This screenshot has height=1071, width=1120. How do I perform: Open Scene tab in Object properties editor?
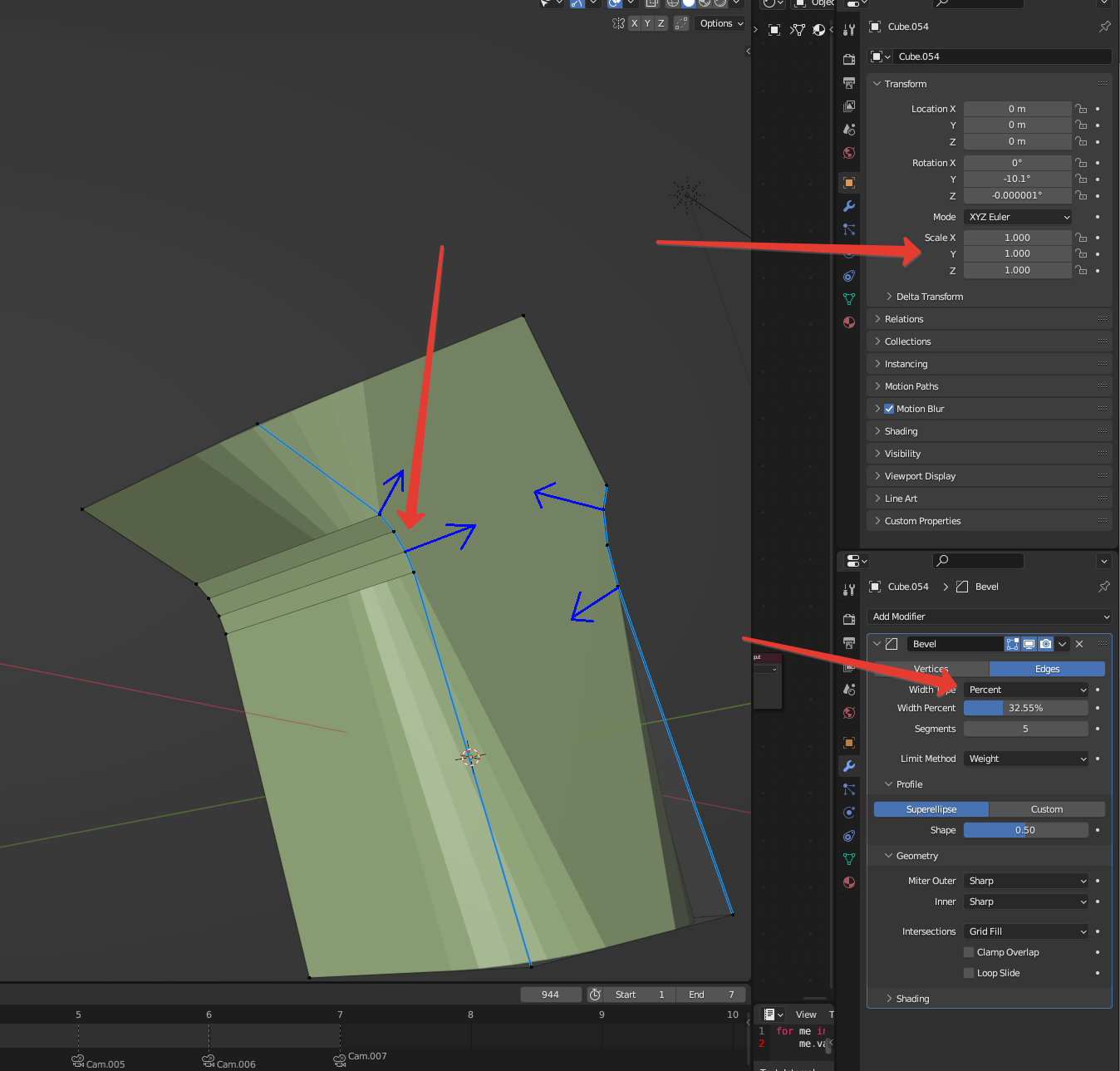tap(849, 130)
